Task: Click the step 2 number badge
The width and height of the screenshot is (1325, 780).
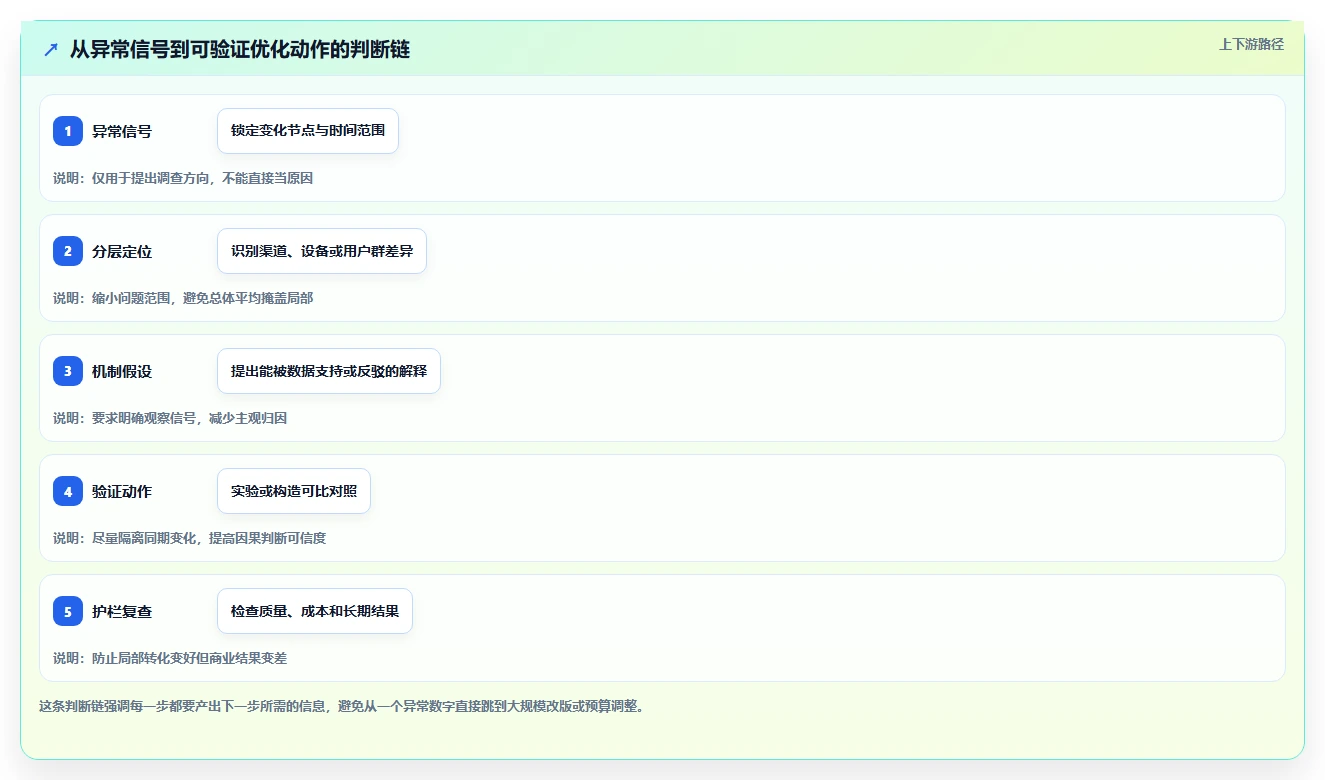Action: coord(68,251)
